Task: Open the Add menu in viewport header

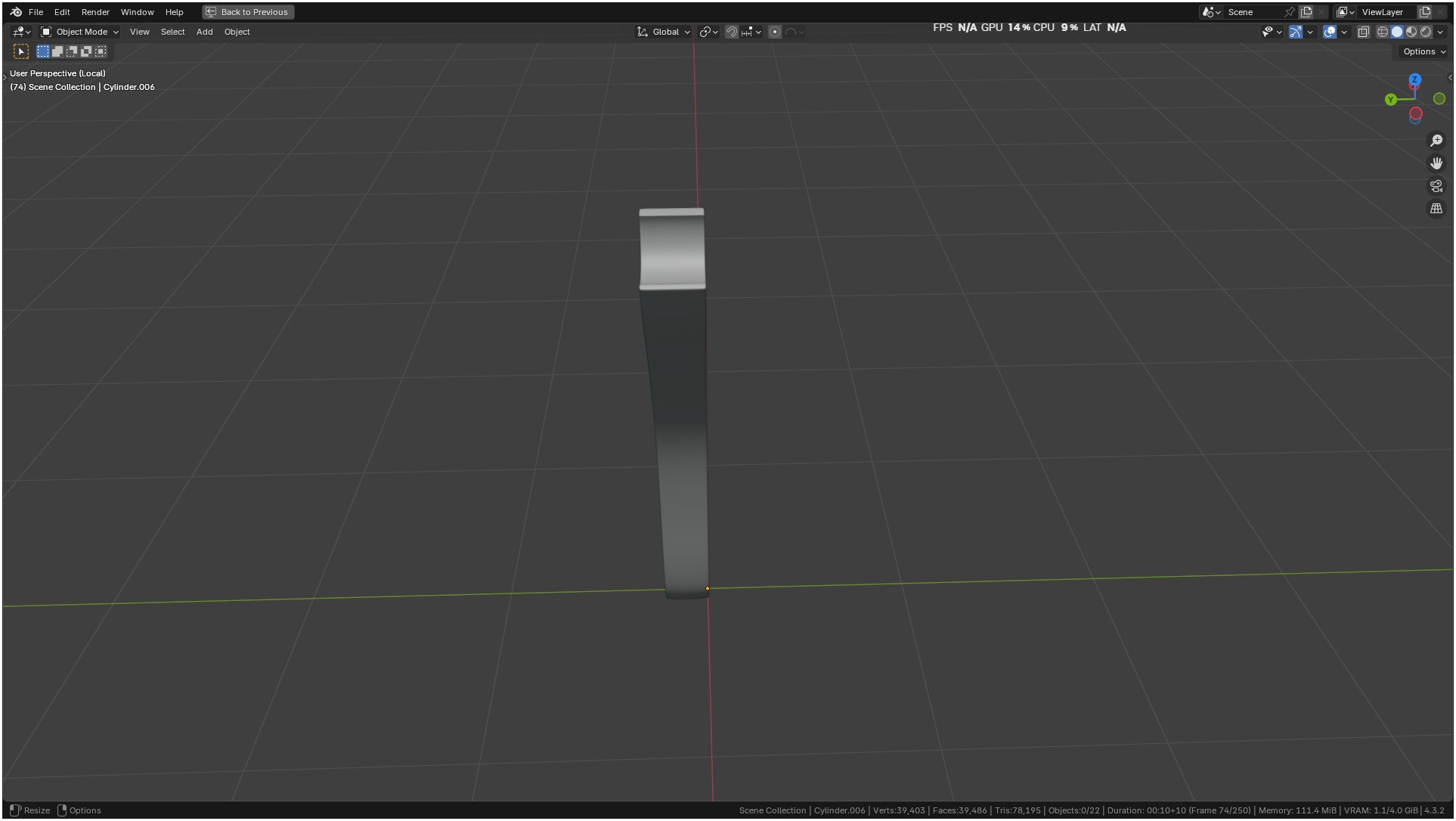Action: click(204, 32)
